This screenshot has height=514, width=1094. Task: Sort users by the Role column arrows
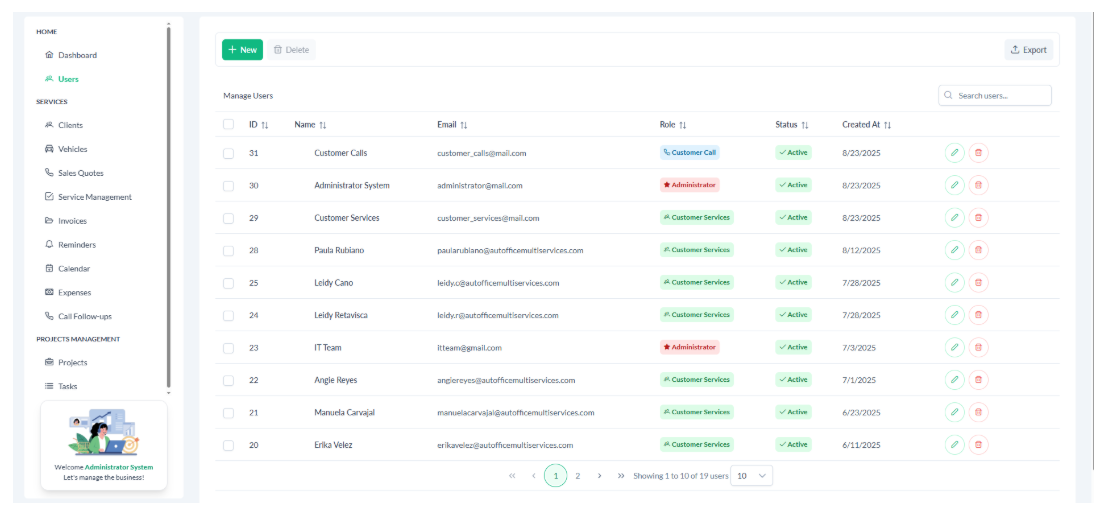tap(682, 125)
